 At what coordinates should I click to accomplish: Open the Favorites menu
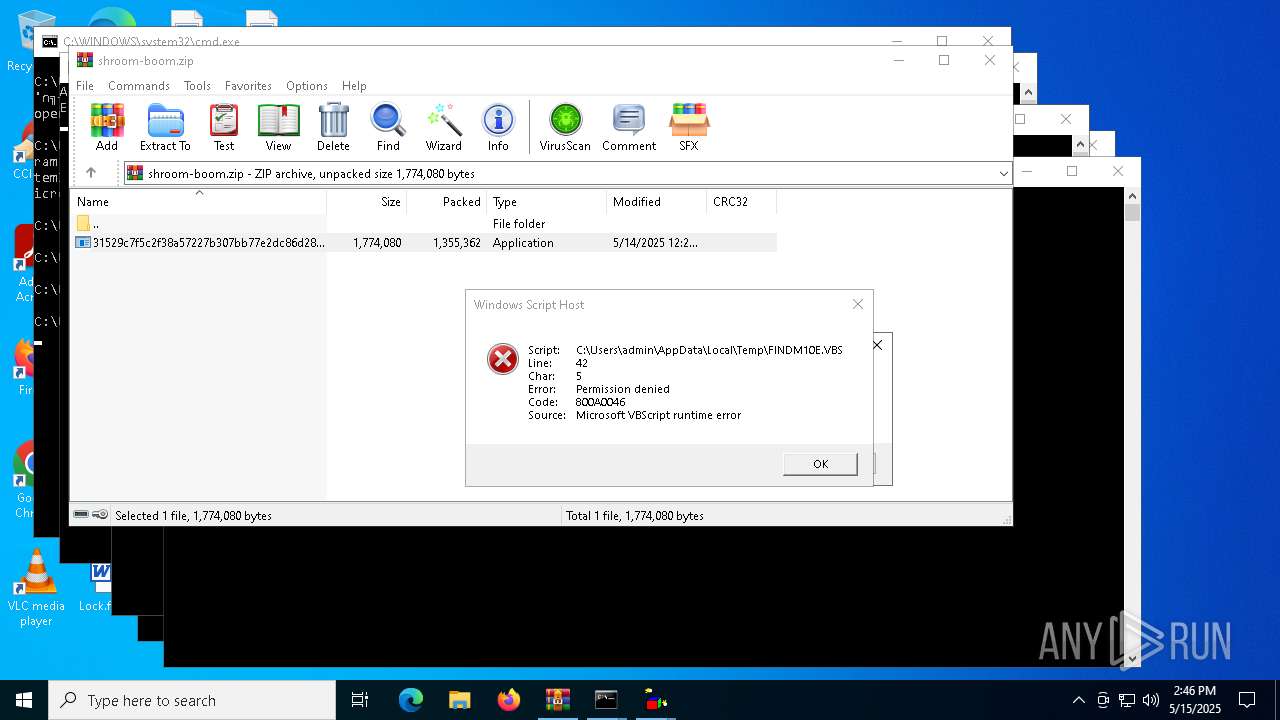248,86
